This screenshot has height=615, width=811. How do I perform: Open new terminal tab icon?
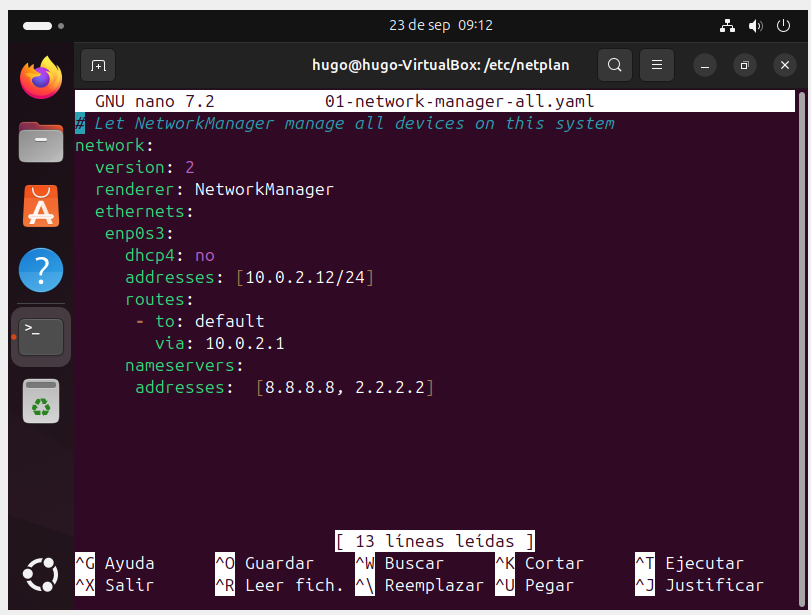(98, 66)
